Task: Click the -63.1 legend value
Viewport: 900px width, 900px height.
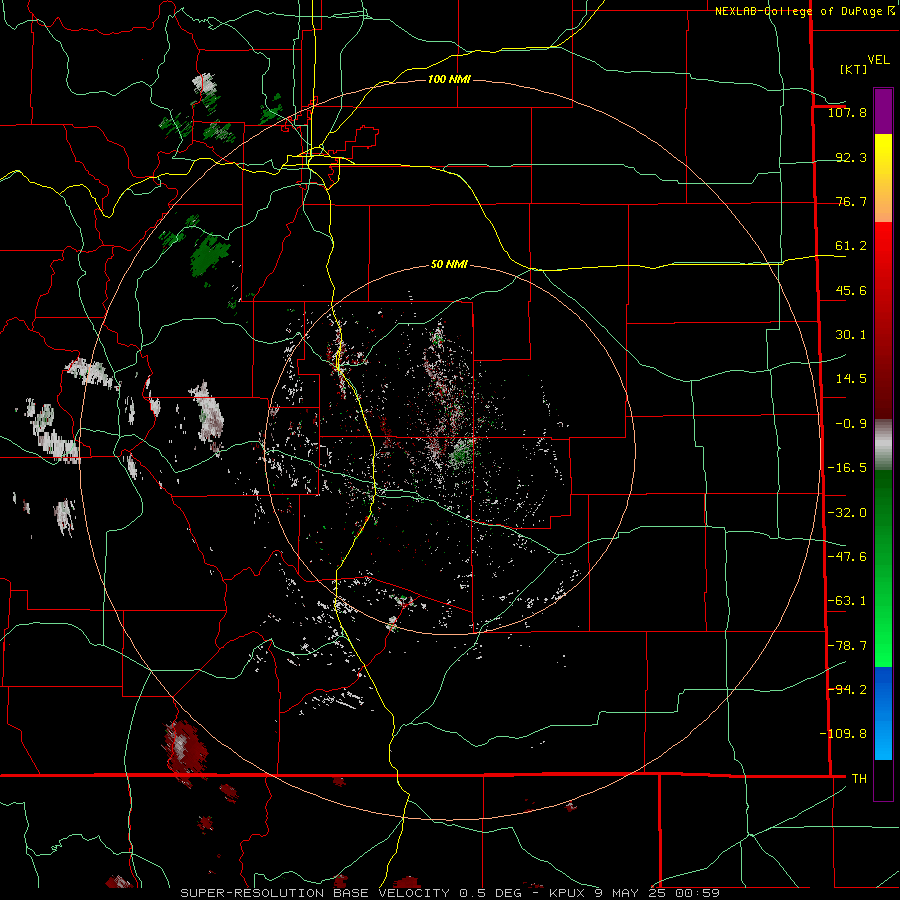Action: point(847,601)
